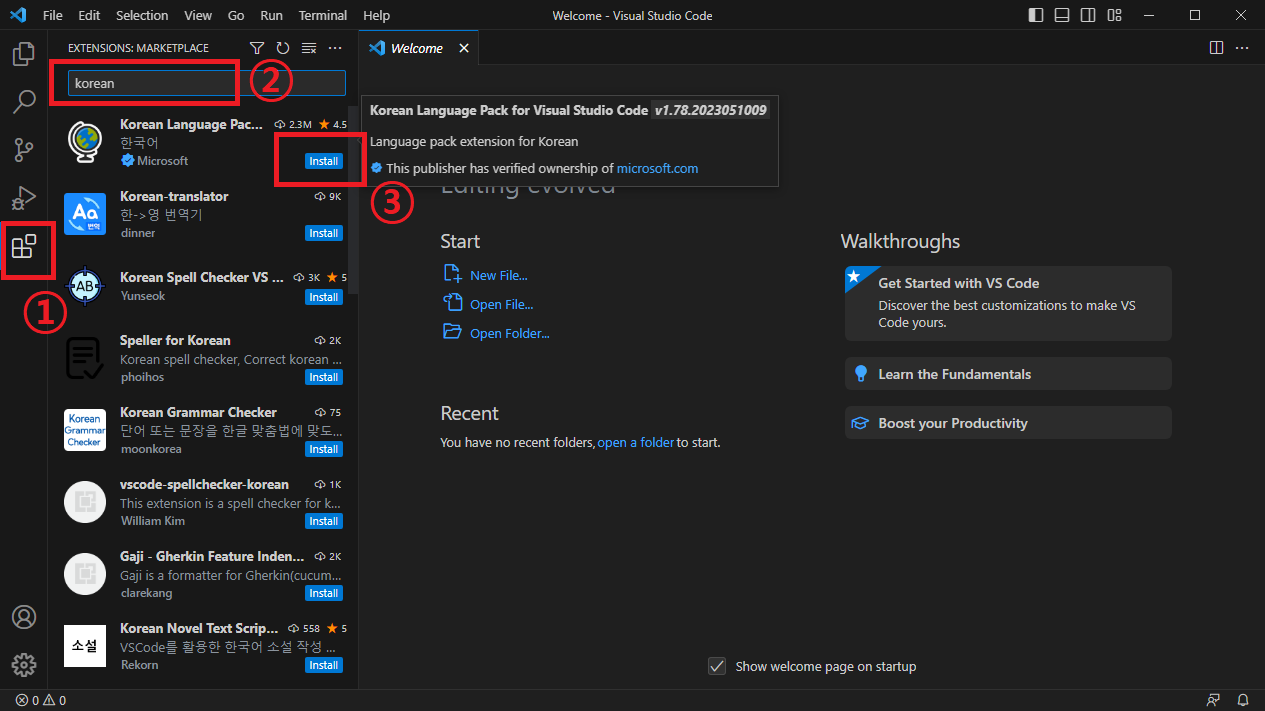Screen dimensions: 1265x711
Task: Open the Run and Debug view
Action: (x=24, y=198)
